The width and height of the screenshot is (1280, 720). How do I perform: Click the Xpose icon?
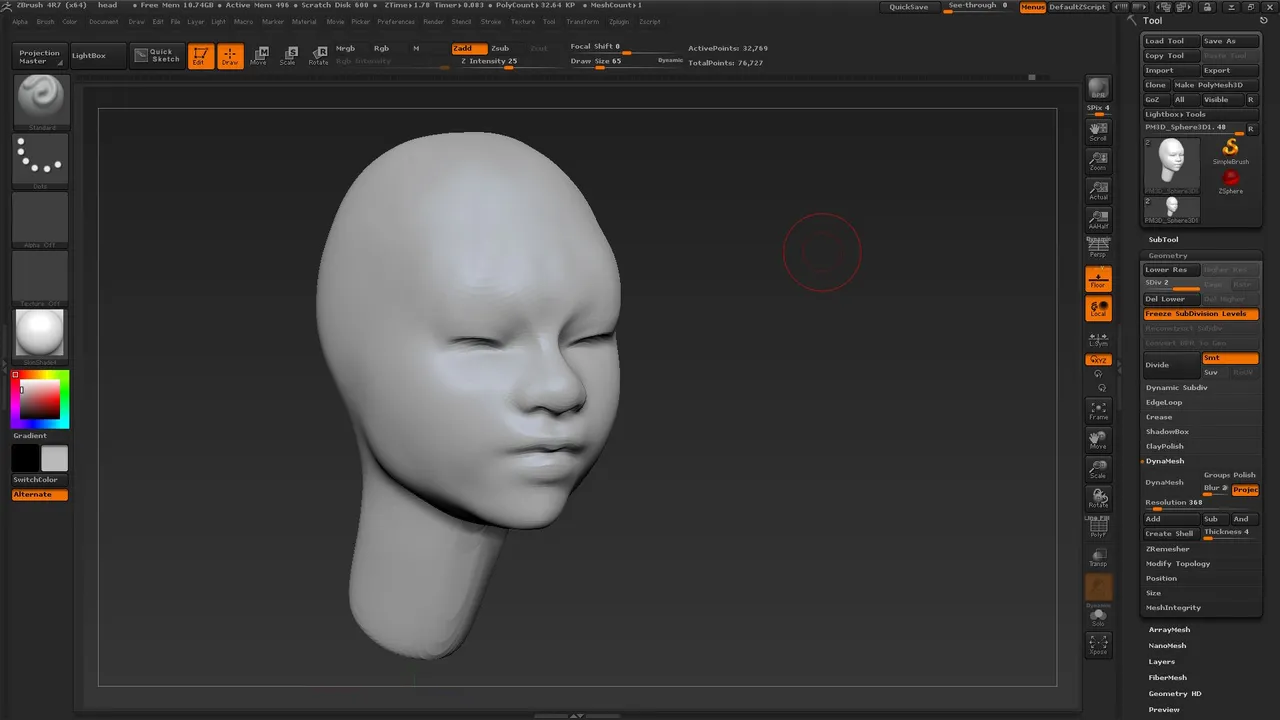coord(1098,645)
